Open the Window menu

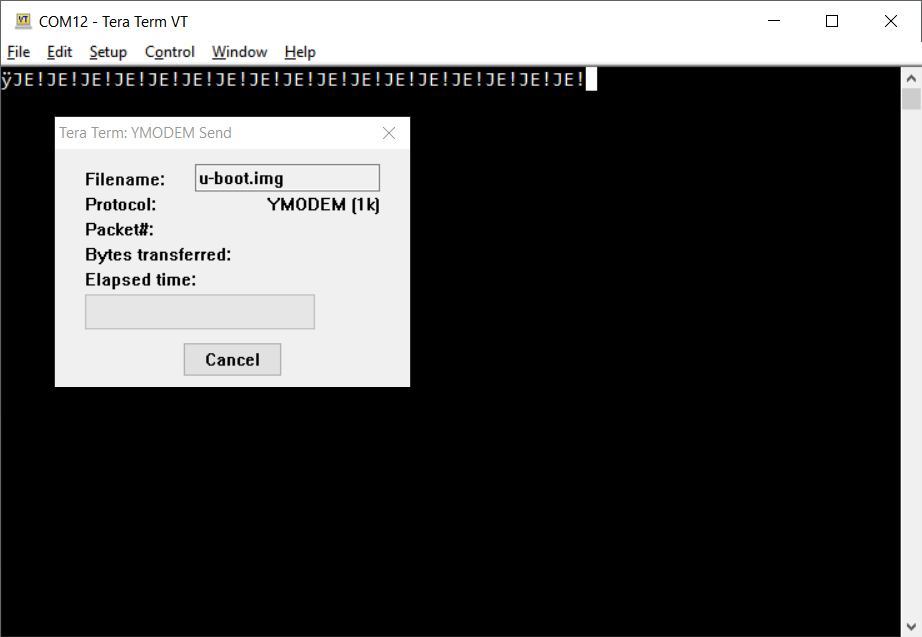click(239, 52)
